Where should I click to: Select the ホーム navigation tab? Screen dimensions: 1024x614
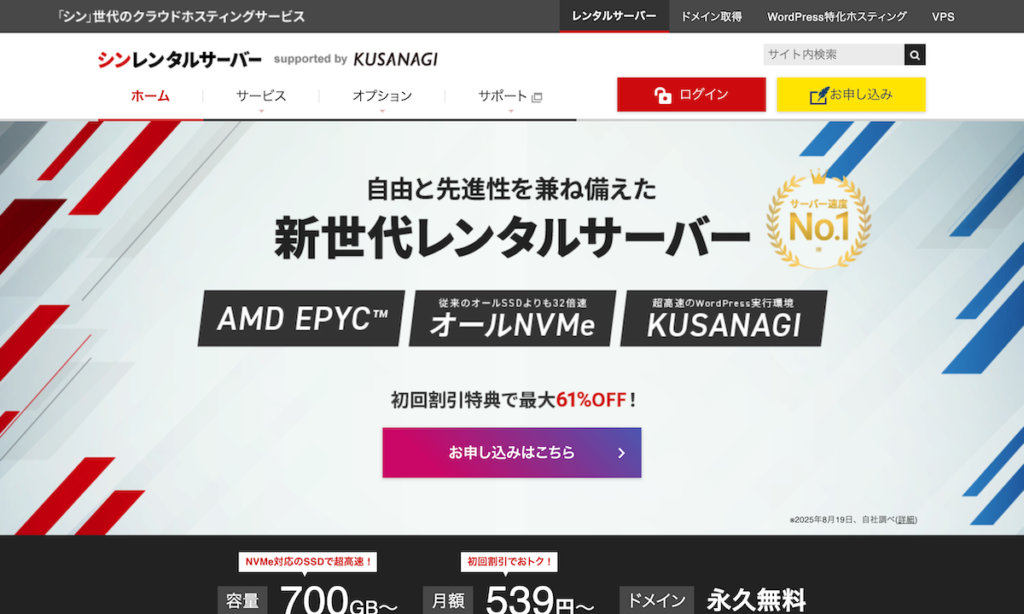[150, 96]
